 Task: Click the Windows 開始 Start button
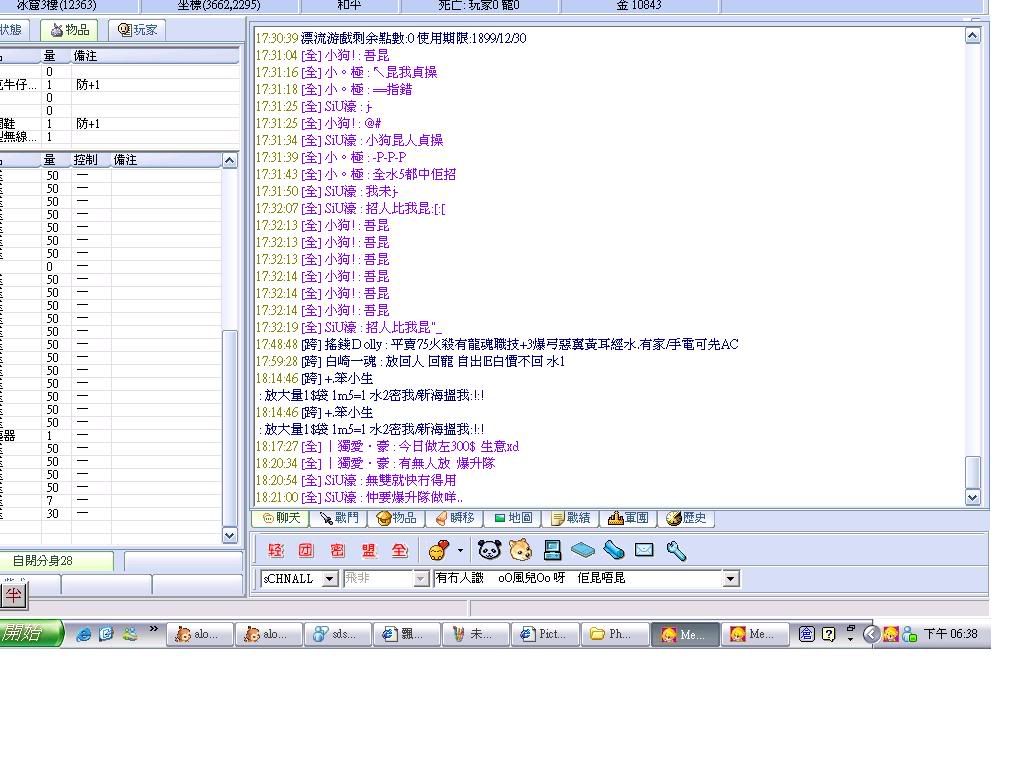pos(30,634)
